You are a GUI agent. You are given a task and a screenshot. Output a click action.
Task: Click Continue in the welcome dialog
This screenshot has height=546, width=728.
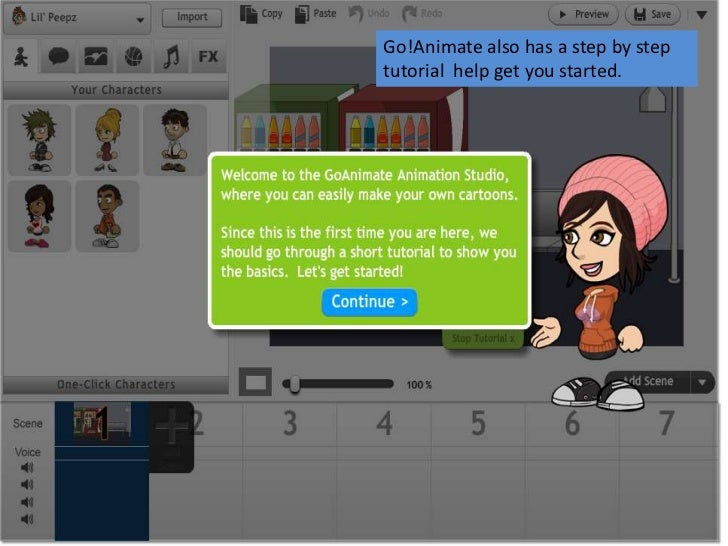pyautogui.click(x=370, y=302)
